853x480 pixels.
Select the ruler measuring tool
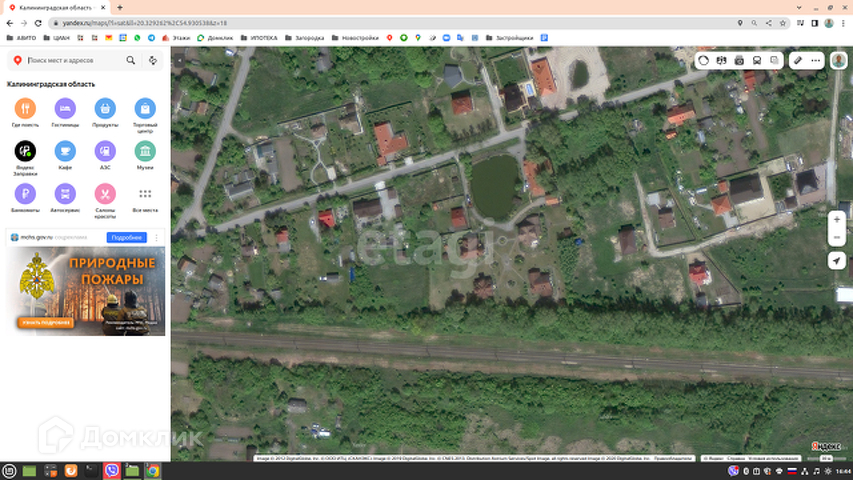(x=798, y=60)
